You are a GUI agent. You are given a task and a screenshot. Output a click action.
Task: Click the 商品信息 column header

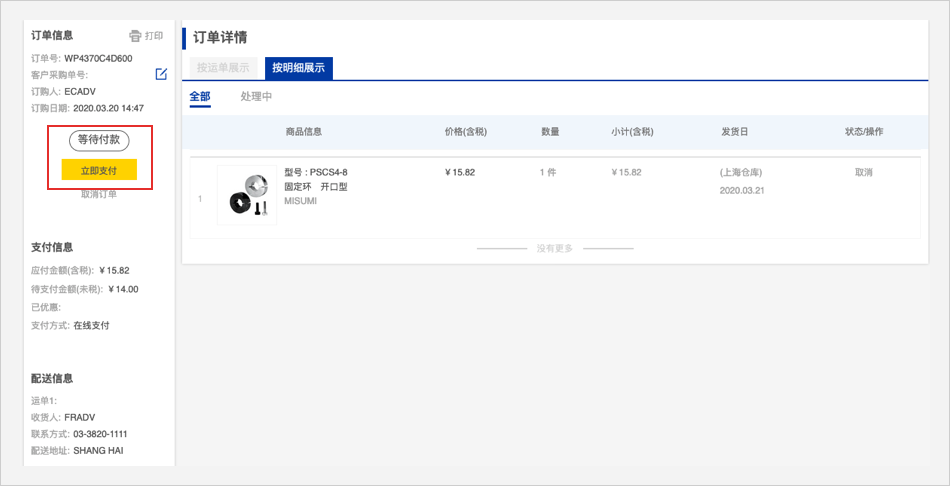(x=303, y=132)
